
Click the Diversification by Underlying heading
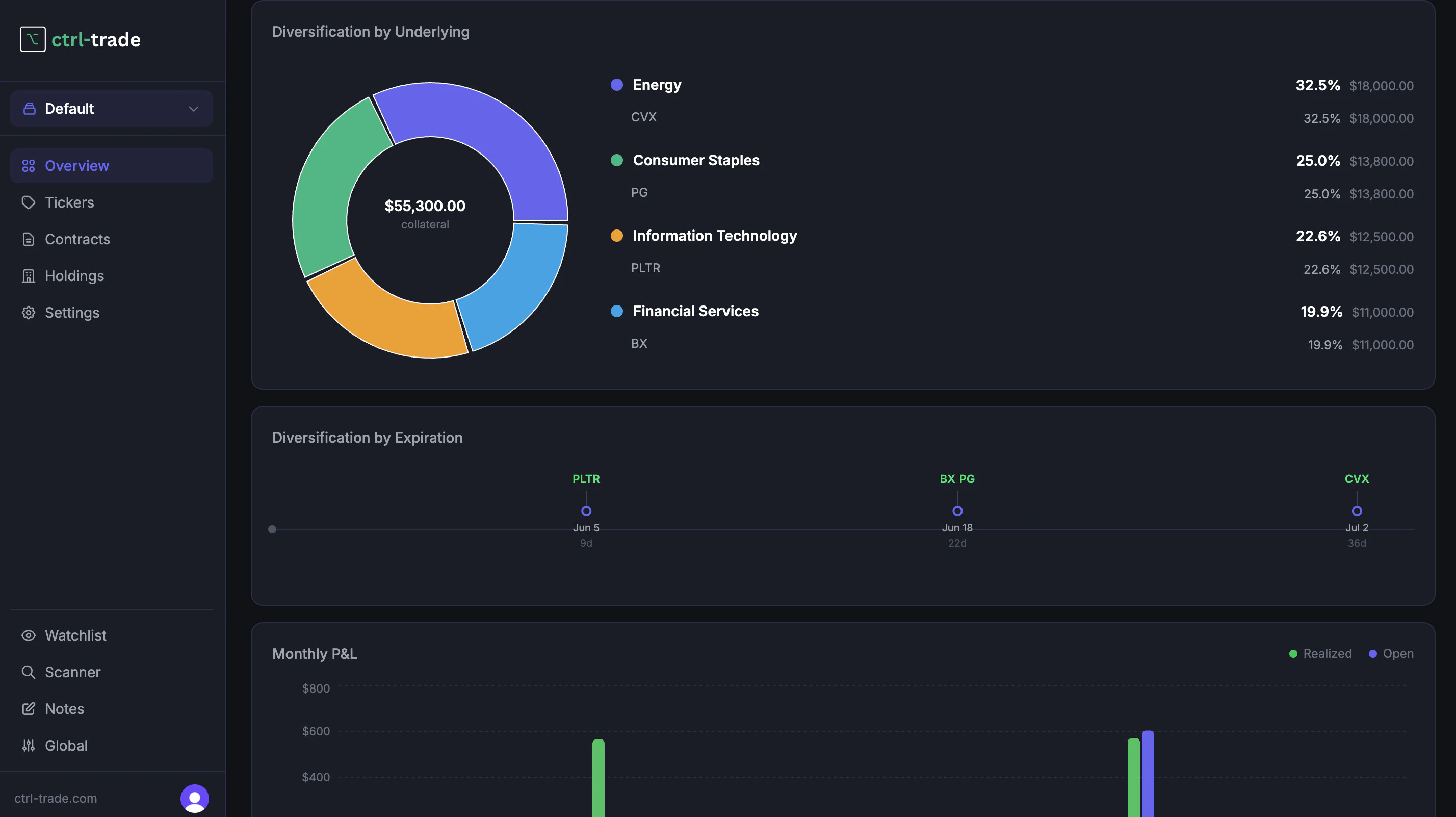pos(371,32)
